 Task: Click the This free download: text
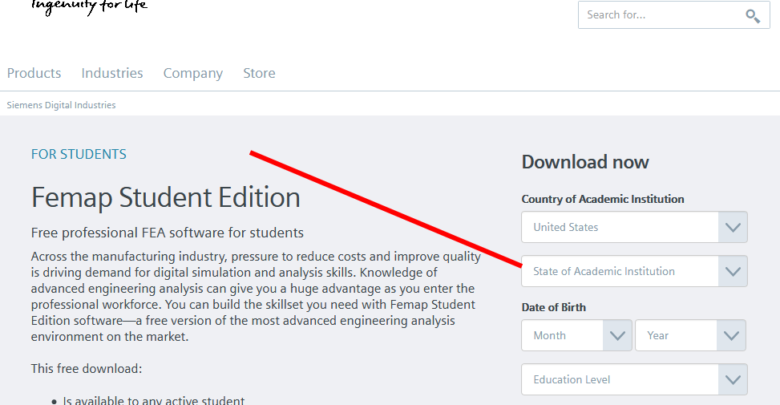[87, 369]
